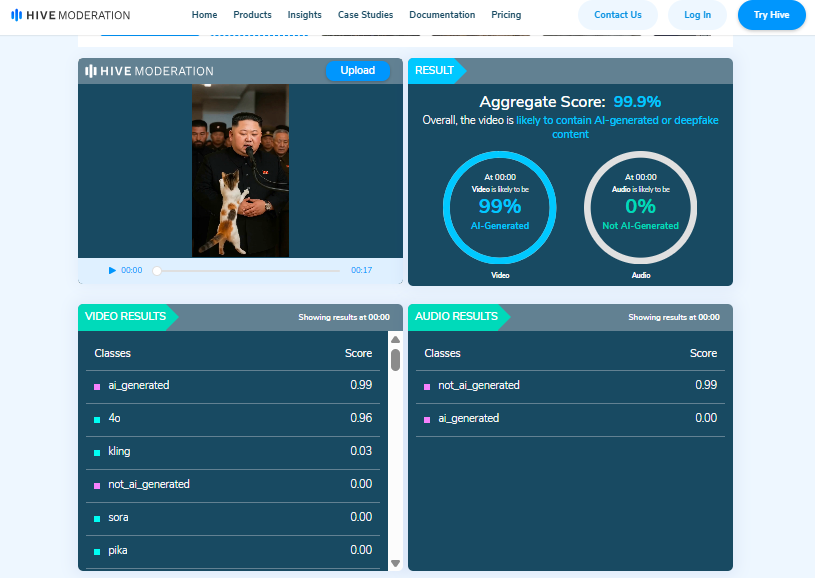Select not_ai_generated label in Audio Results
The image size is (815, 578).
[479, 385]
